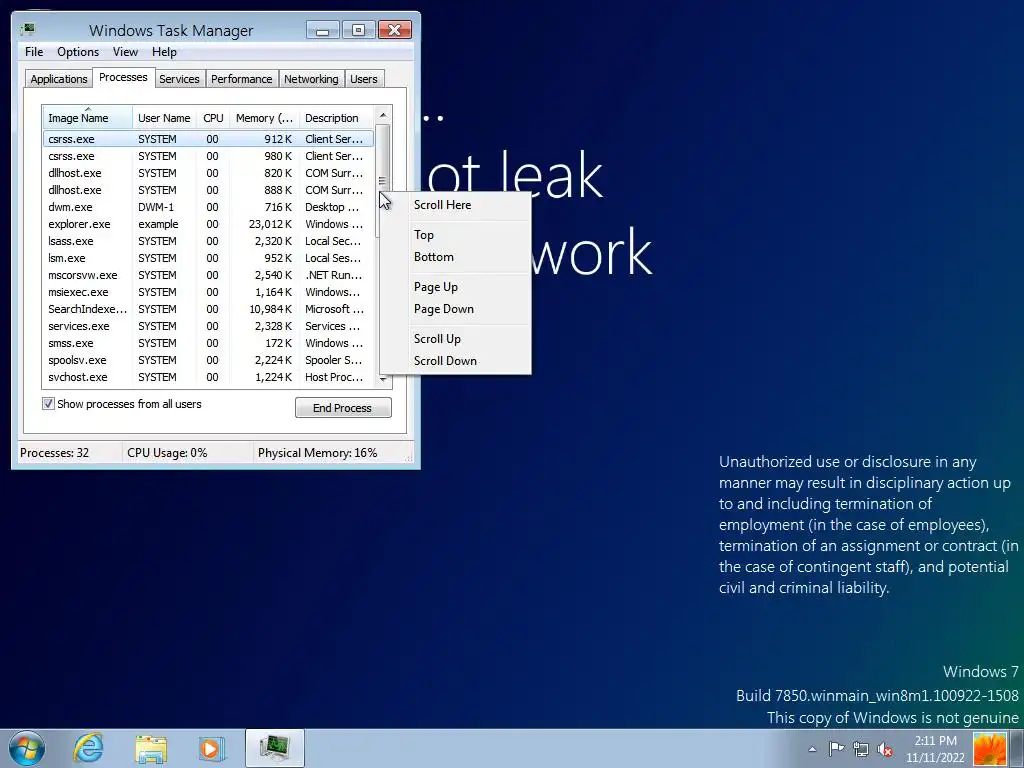1024x768 pixels.
Task: Select the msiexec.exe process row
Action: point(208,292)
